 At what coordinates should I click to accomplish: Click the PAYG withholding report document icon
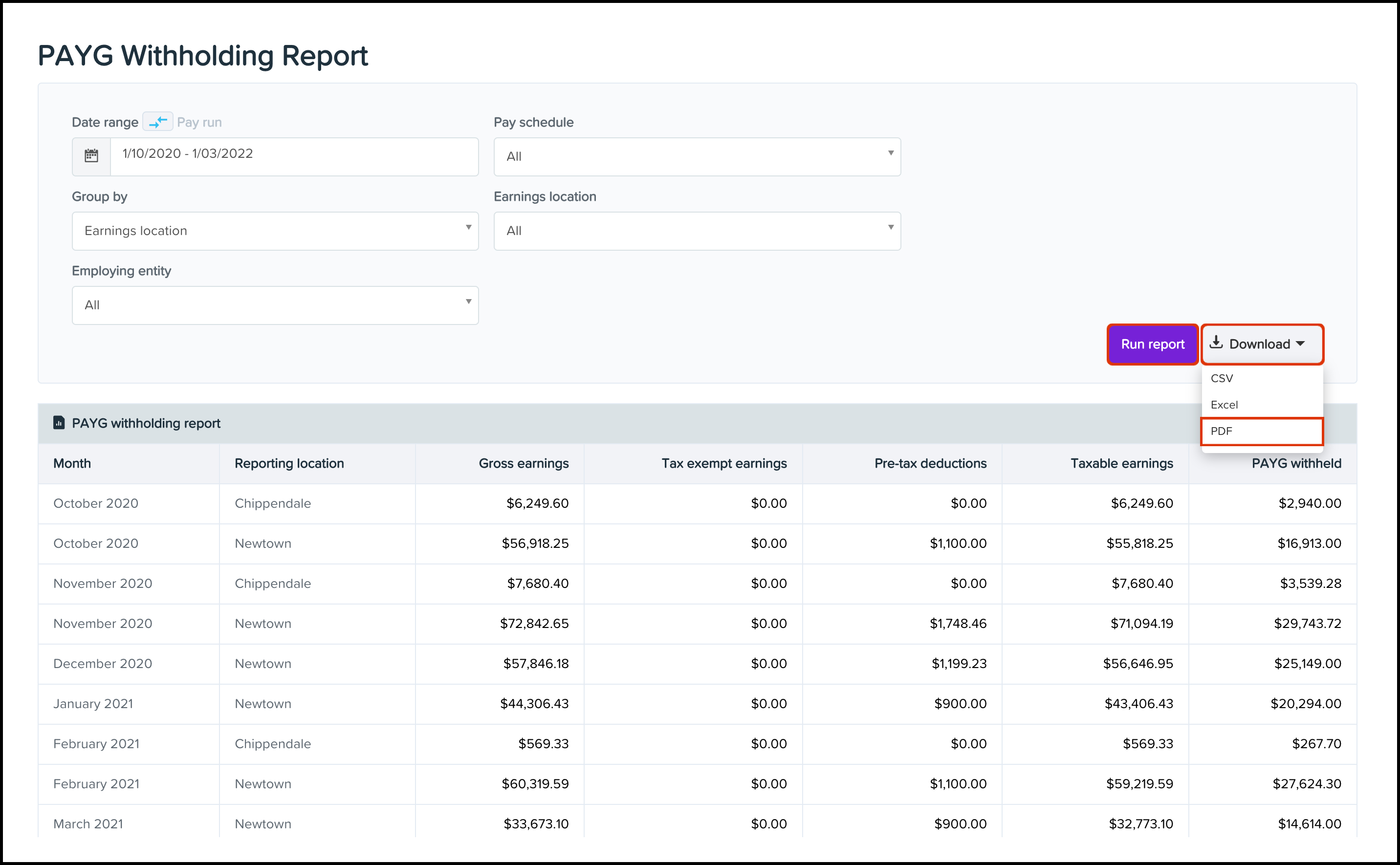58,423
